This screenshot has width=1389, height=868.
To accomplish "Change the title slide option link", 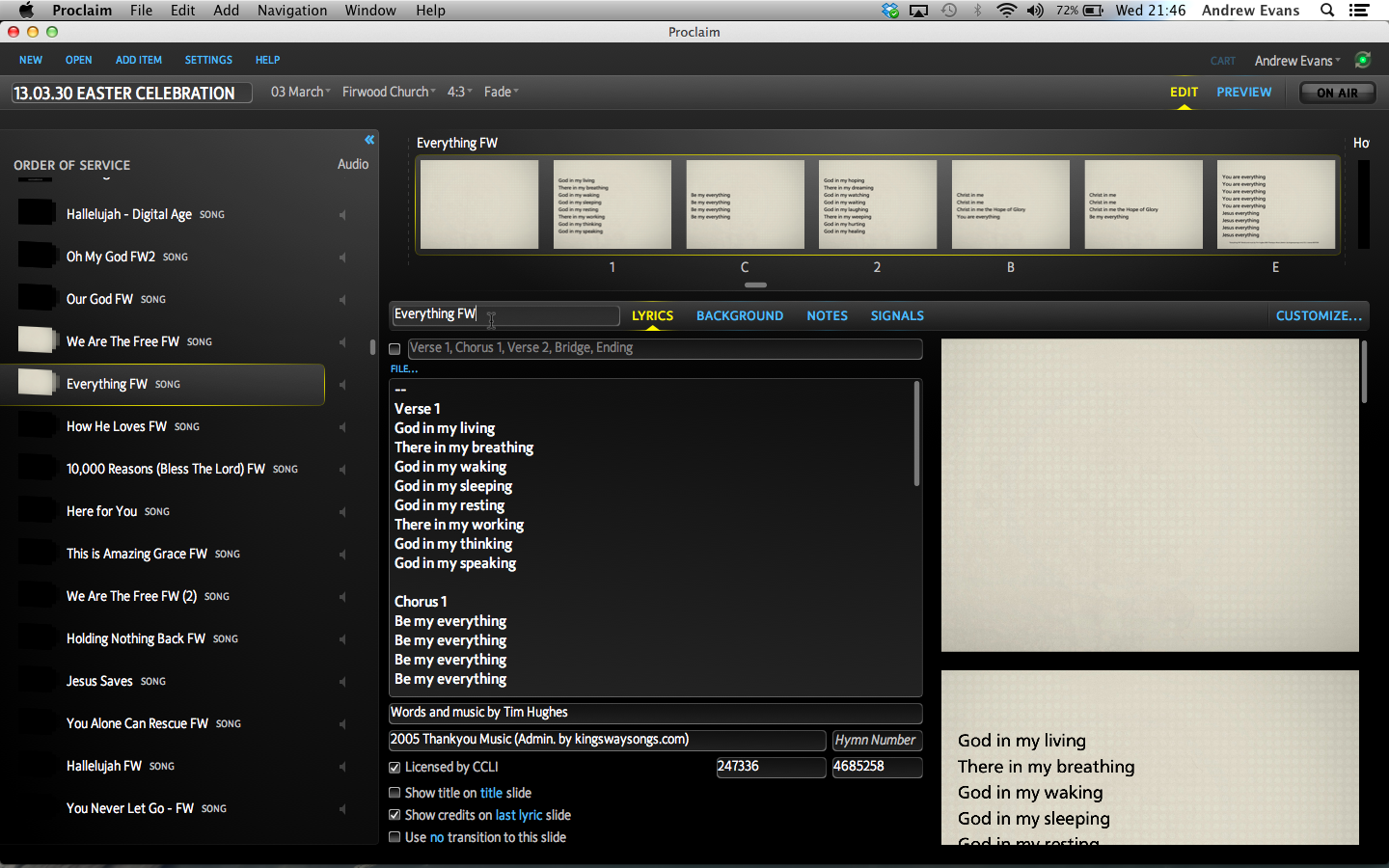I will pyautogui.click(x=492, y=793).
